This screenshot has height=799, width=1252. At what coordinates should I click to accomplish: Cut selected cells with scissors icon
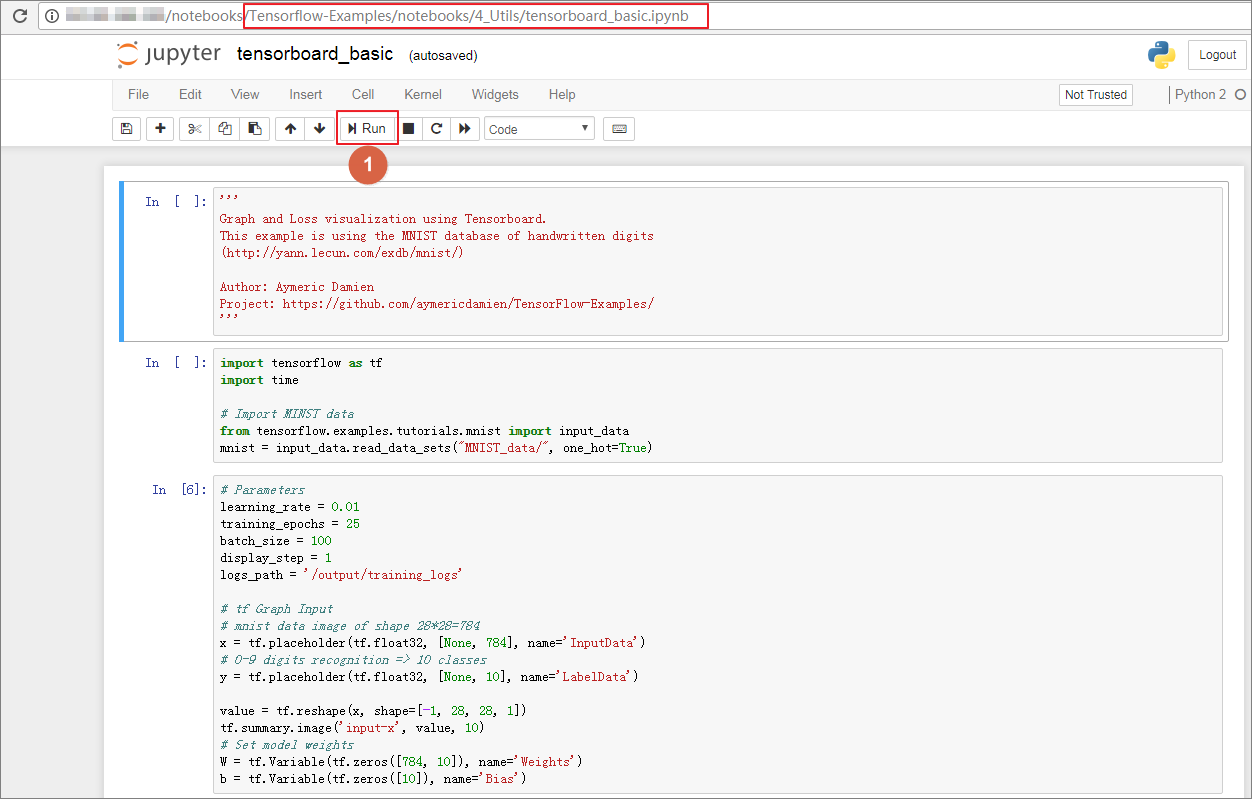[x=195, y=129]
